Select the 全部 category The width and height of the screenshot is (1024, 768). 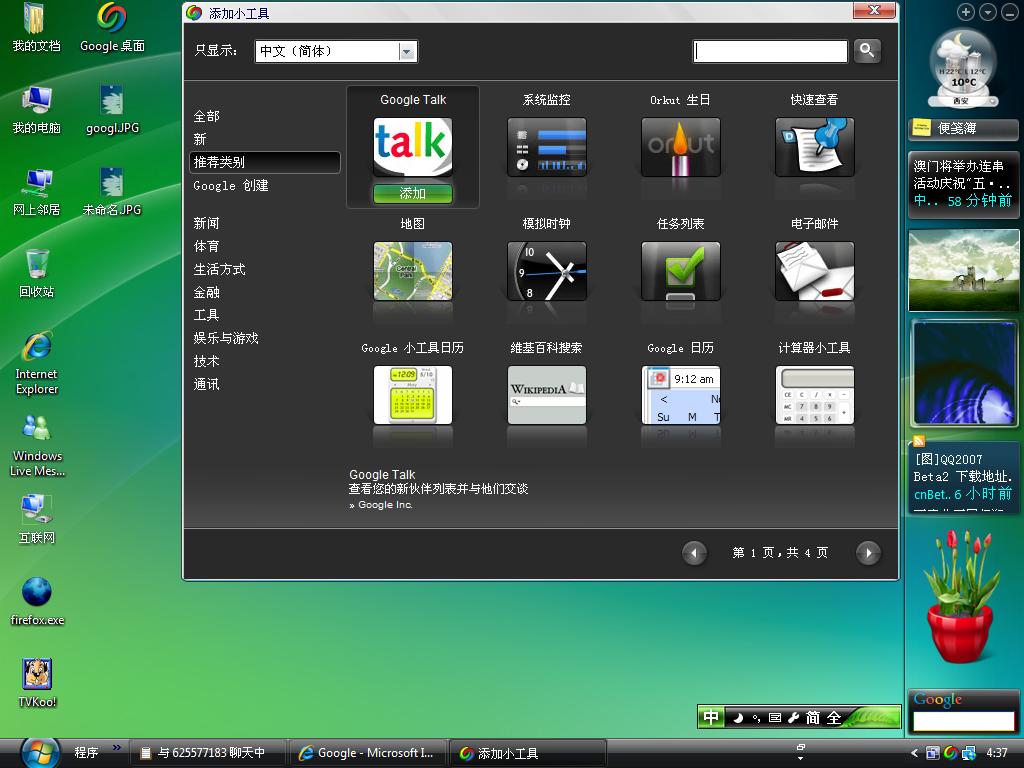point(207,116)
